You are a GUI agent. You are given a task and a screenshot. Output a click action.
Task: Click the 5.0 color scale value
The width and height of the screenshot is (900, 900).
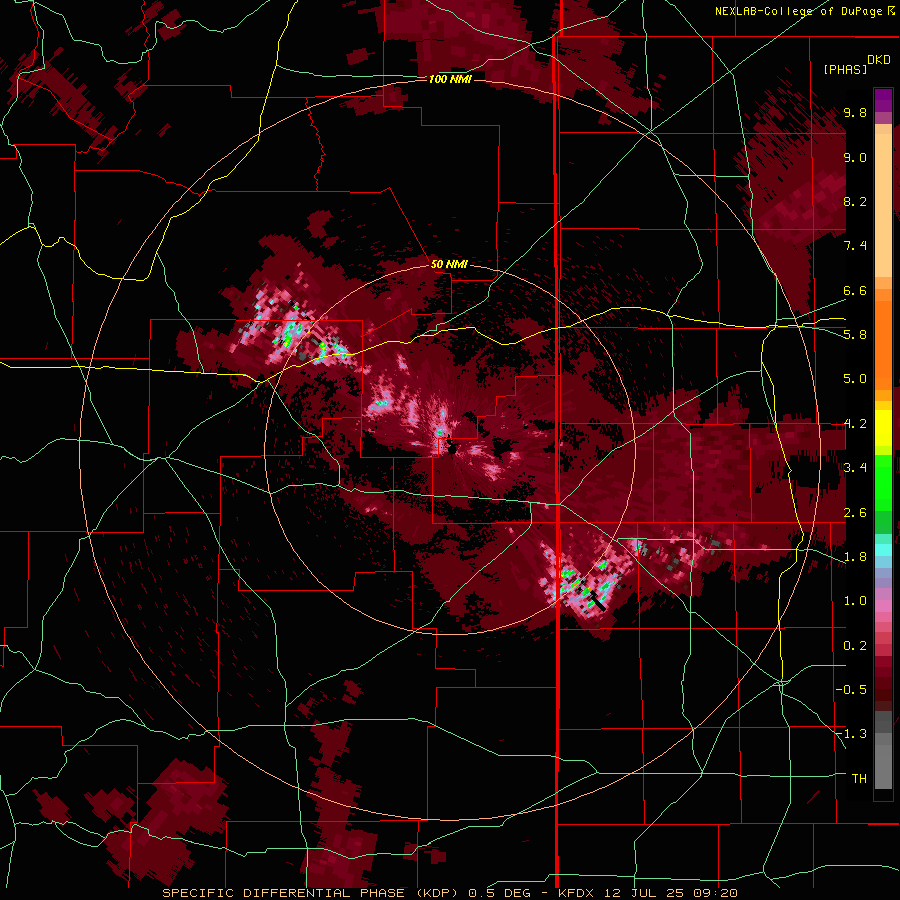[x=855, y=379]
